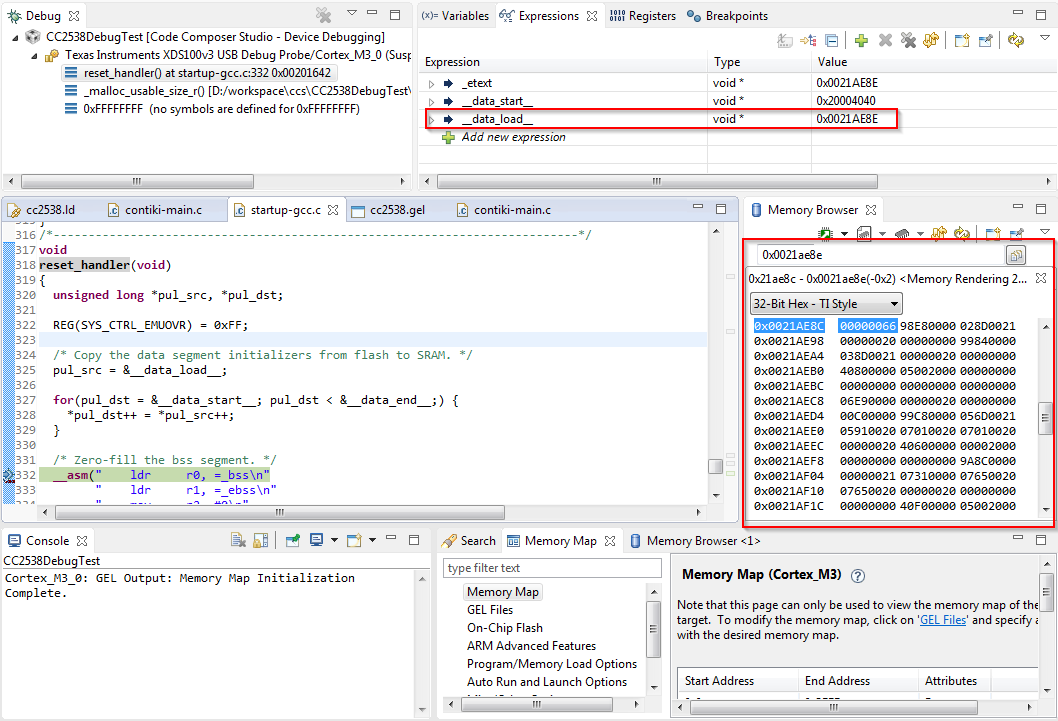Click New Tab button beside address field
Screen dimensions: 1058x721
pyautogui.click(x=1015, y=255)
